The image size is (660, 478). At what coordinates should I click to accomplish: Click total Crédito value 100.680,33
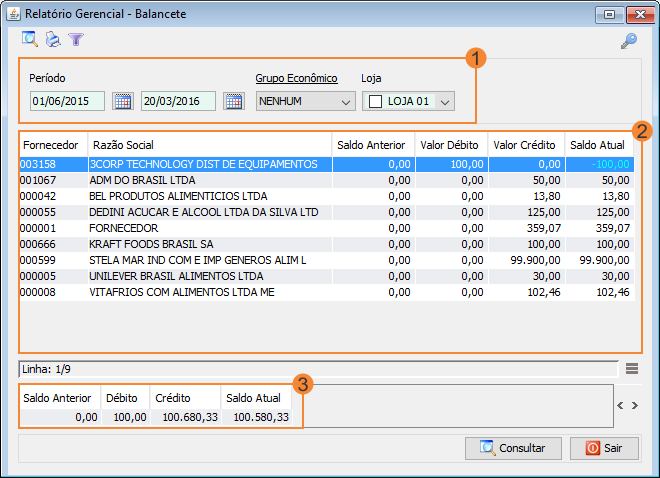pyautogui.click(x=185, y=417)
